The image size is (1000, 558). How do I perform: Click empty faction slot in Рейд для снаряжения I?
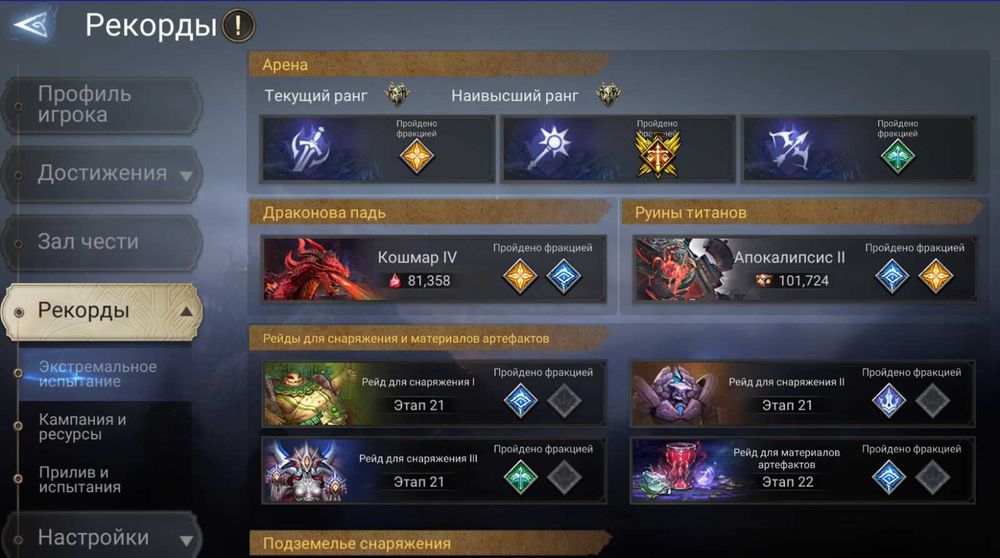coord(564,401)
